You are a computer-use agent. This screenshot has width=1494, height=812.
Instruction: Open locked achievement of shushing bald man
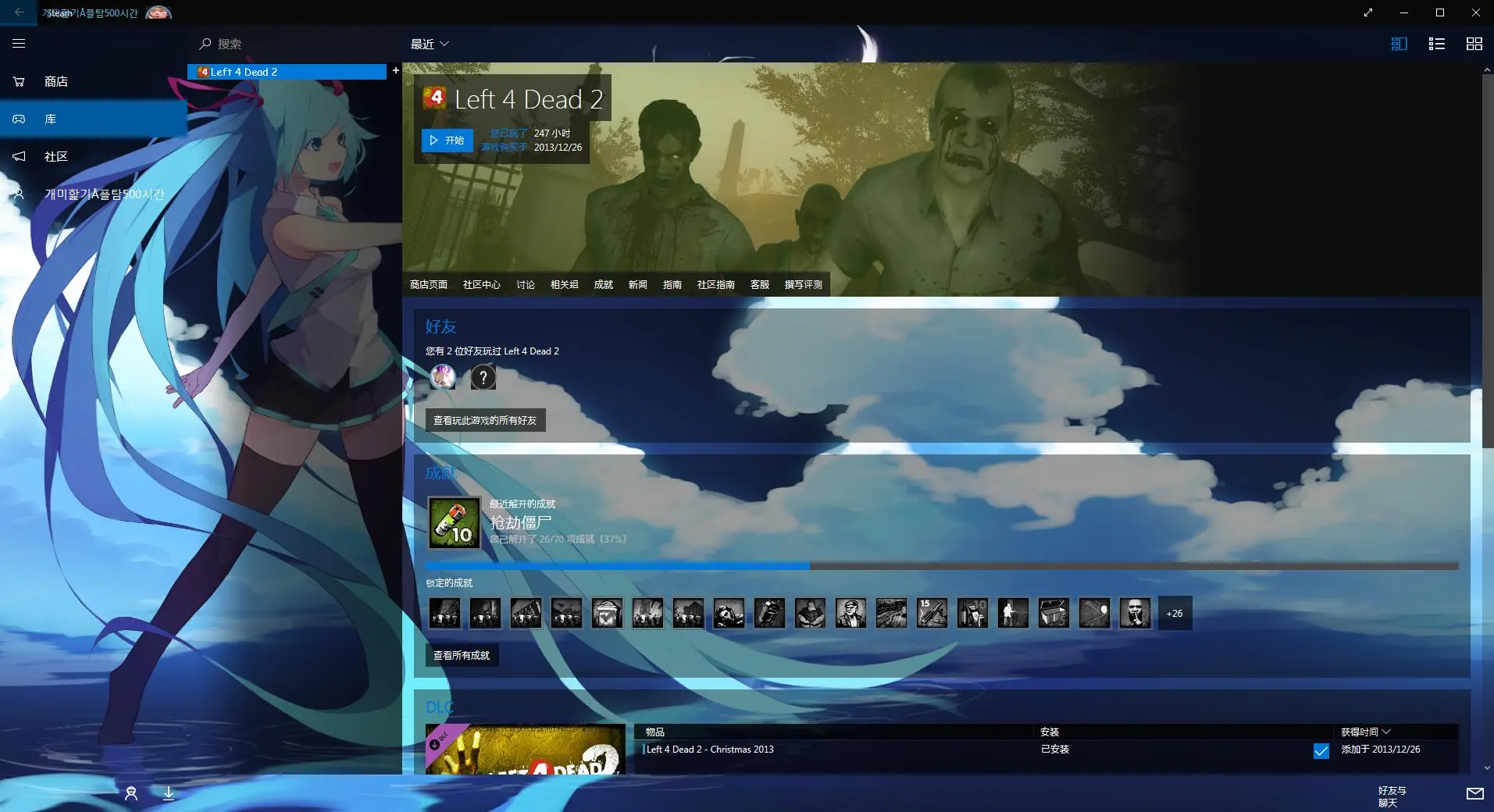coord(1135,613)
